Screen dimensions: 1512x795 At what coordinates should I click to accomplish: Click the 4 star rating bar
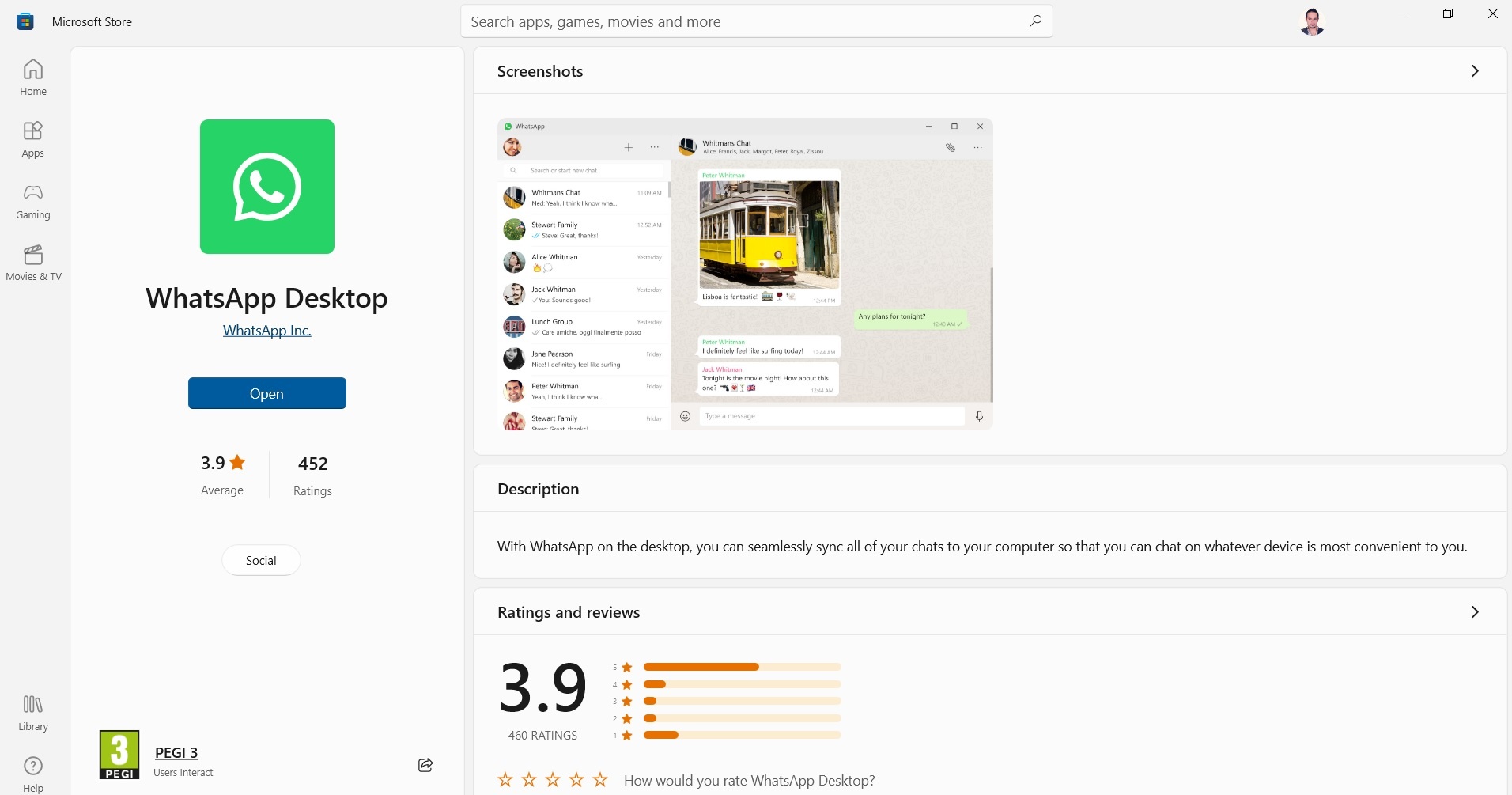[x=743, y=684]
